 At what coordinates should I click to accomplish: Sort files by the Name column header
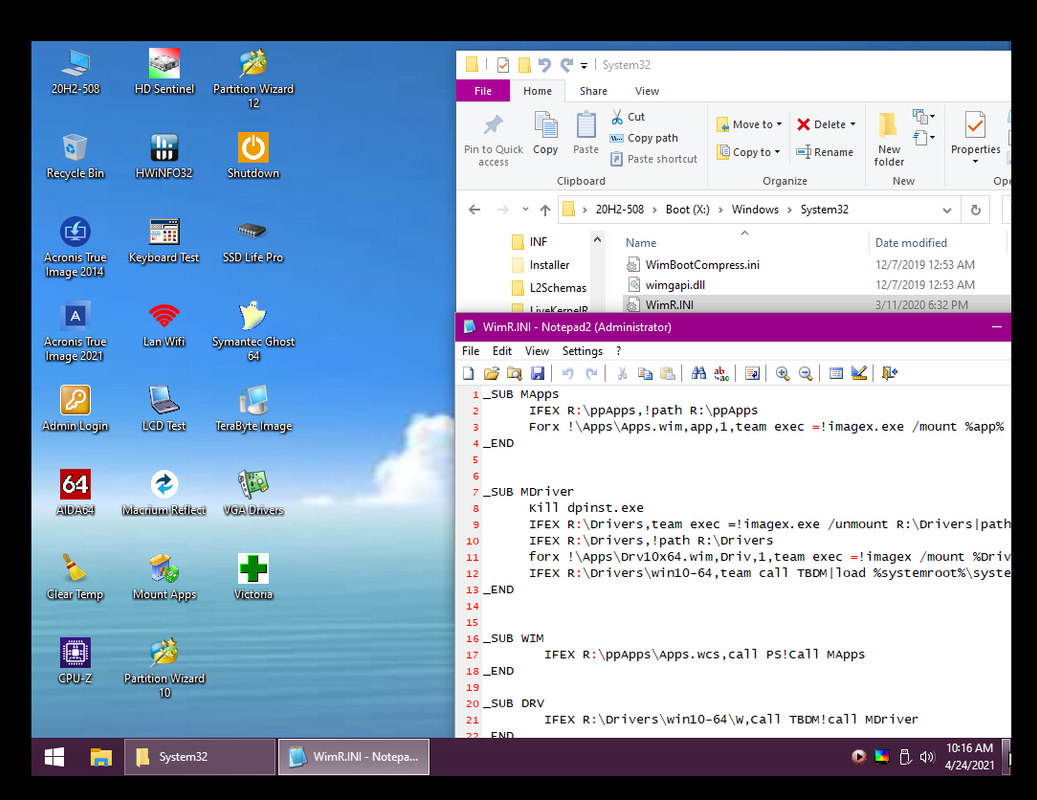641,243
